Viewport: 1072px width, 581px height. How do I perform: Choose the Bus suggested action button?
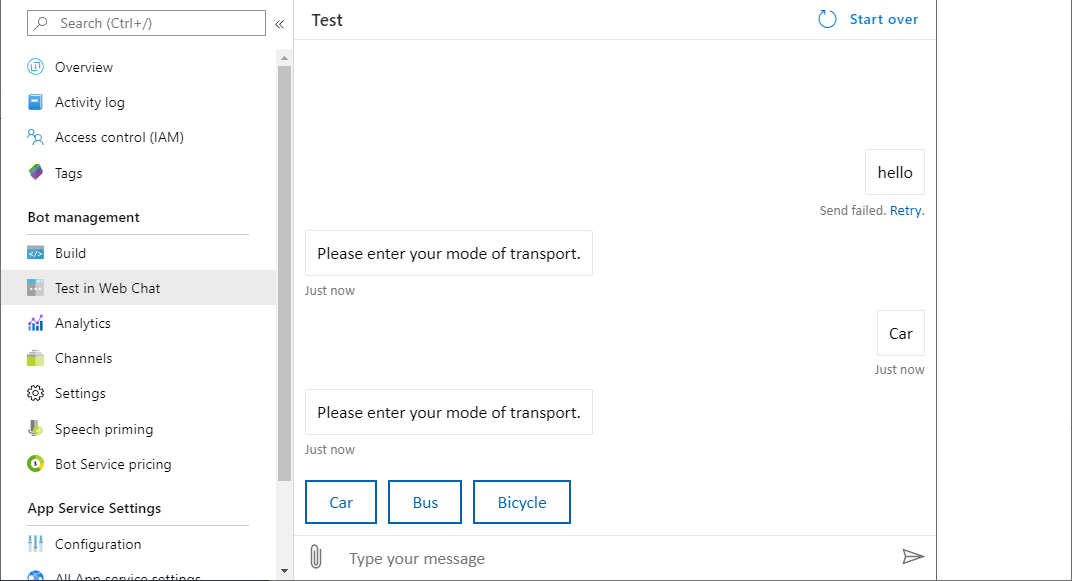pyautogui.click(x=425, y=502)
